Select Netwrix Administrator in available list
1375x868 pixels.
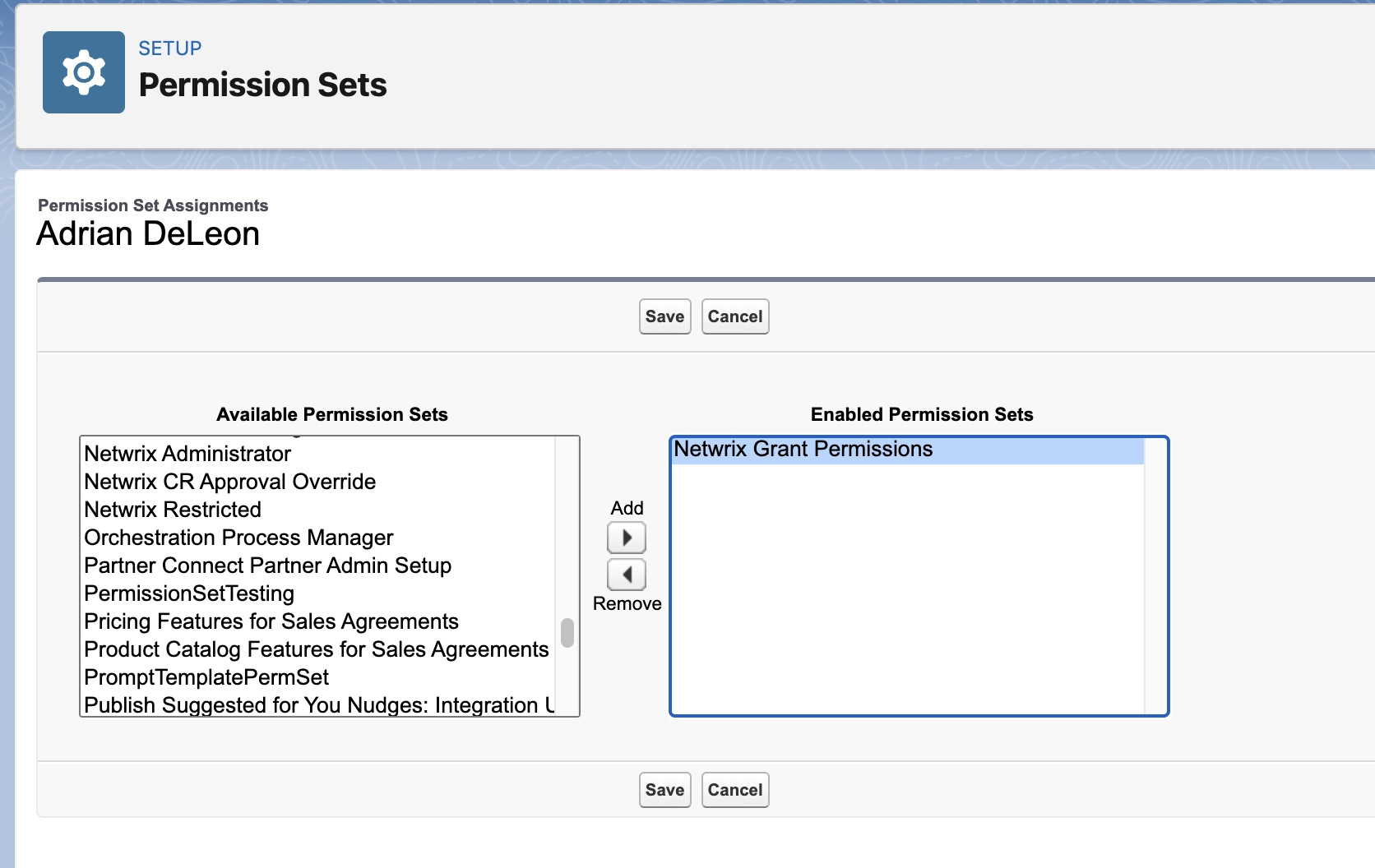(x=187, y=454)
